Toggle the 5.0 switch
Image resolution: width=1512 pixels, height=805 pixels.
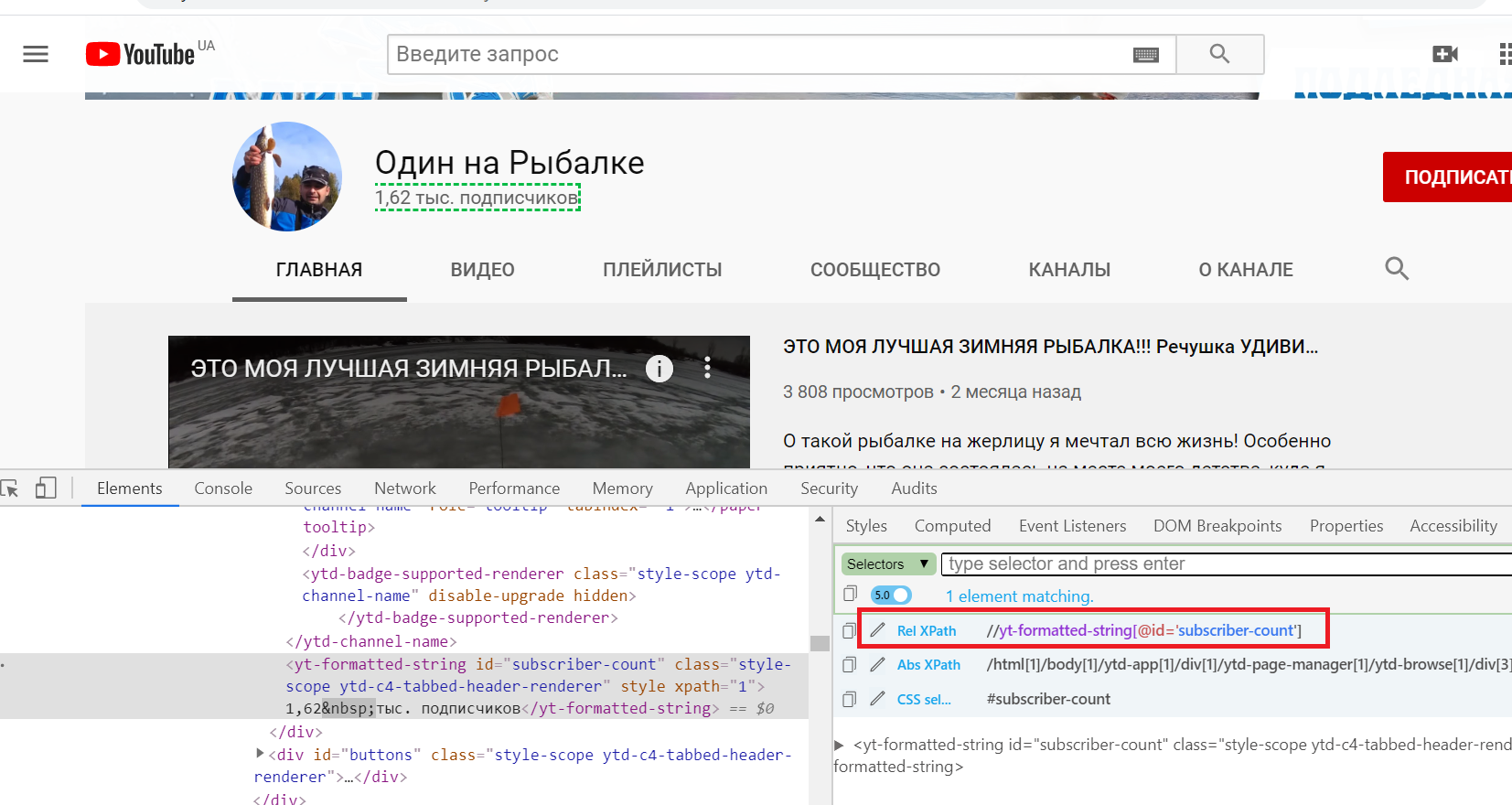891,595
